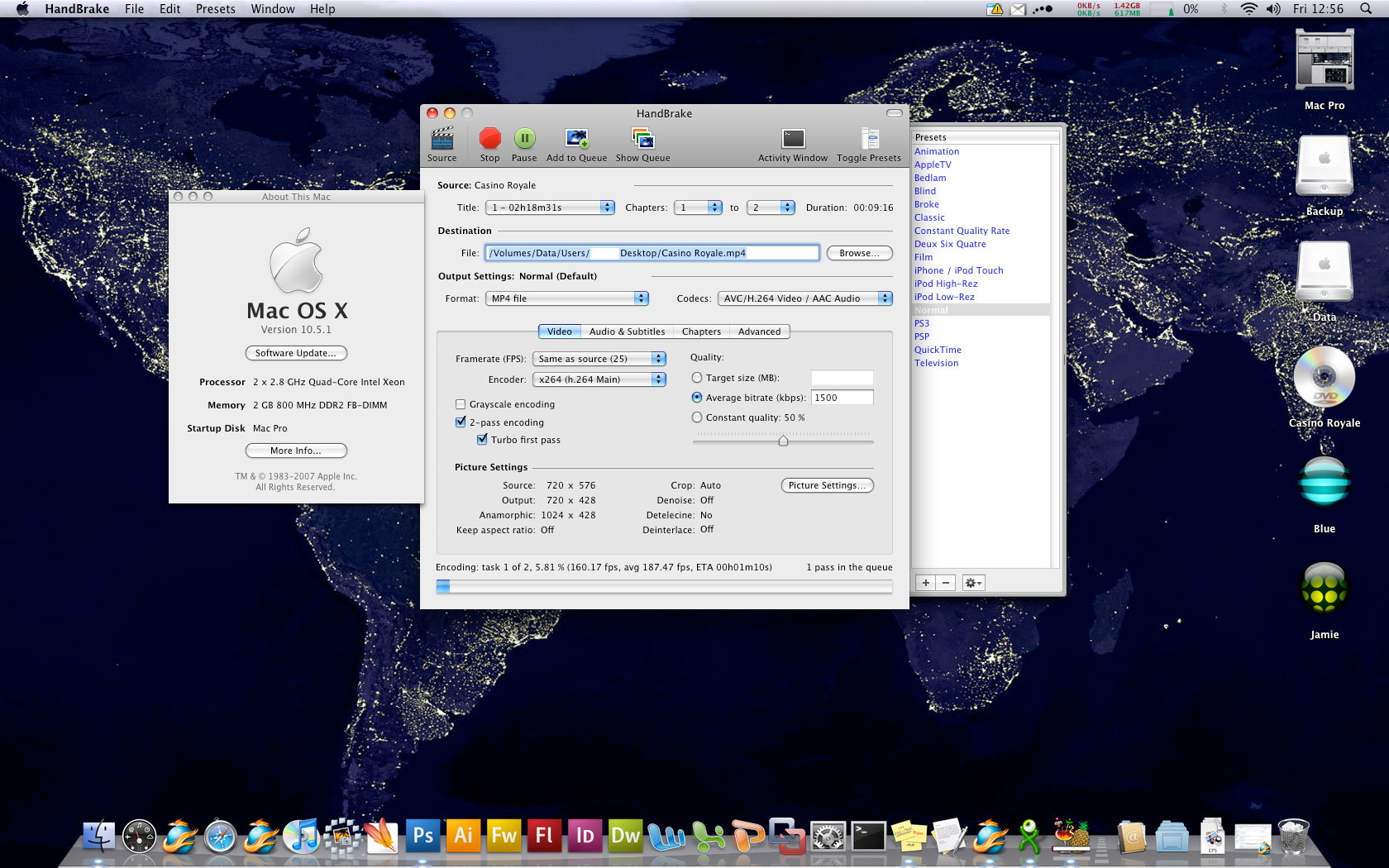Disable the 2-pass encoding checkbox
The height and width of the screenshot is (868, 1389).
pos(461,422)
